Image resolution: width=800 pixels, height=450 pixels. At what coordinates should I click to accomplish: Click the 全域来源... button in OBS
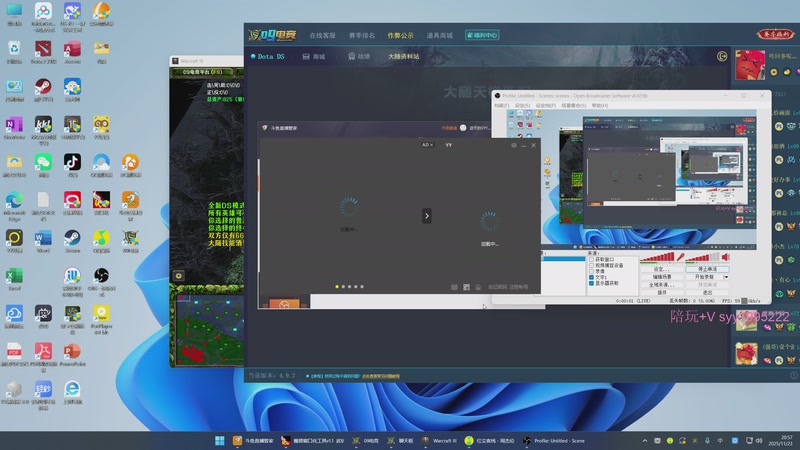662,285
